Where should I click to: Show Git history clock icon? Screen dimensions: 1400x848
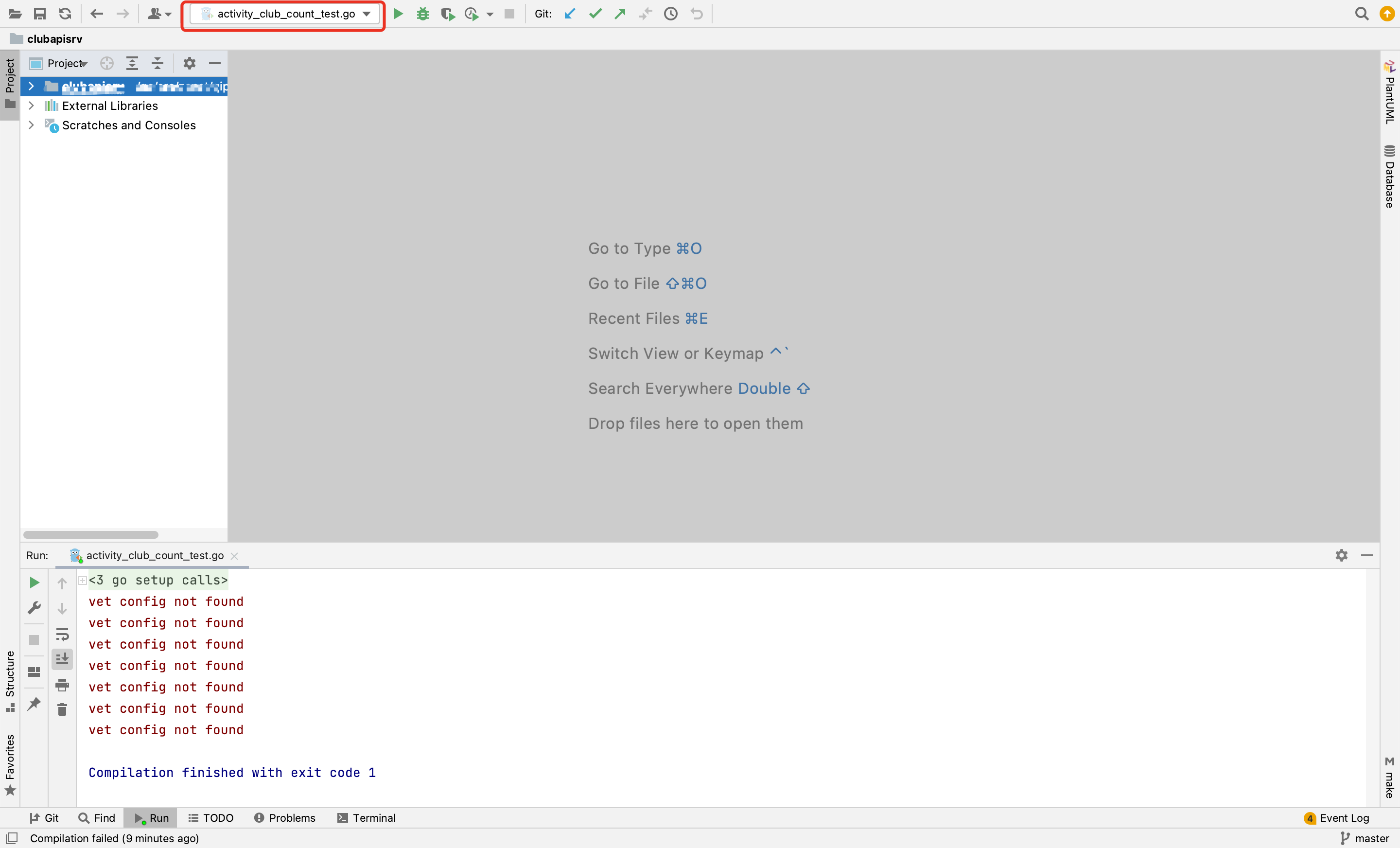[670, 14]
